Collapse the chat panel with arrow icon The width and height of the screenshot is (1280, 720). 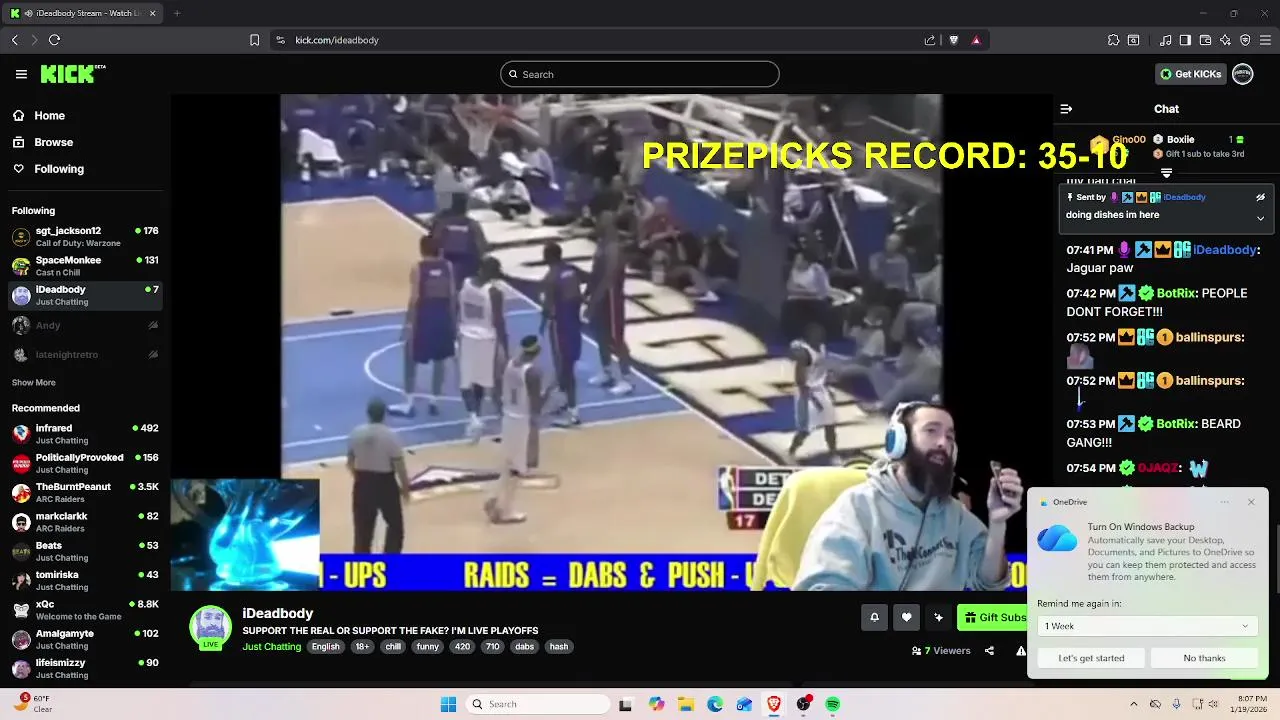tap(1066, 109)
